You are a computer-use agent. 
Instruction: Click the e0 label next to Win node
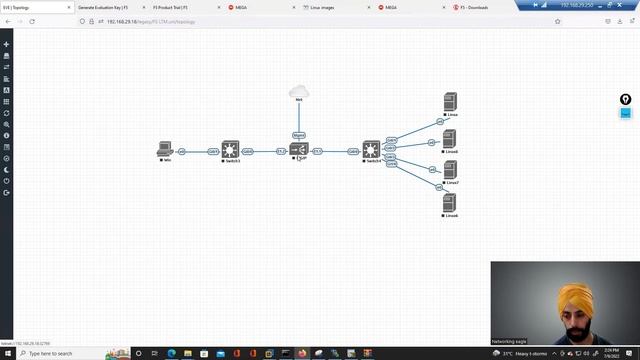coord(182,151)
